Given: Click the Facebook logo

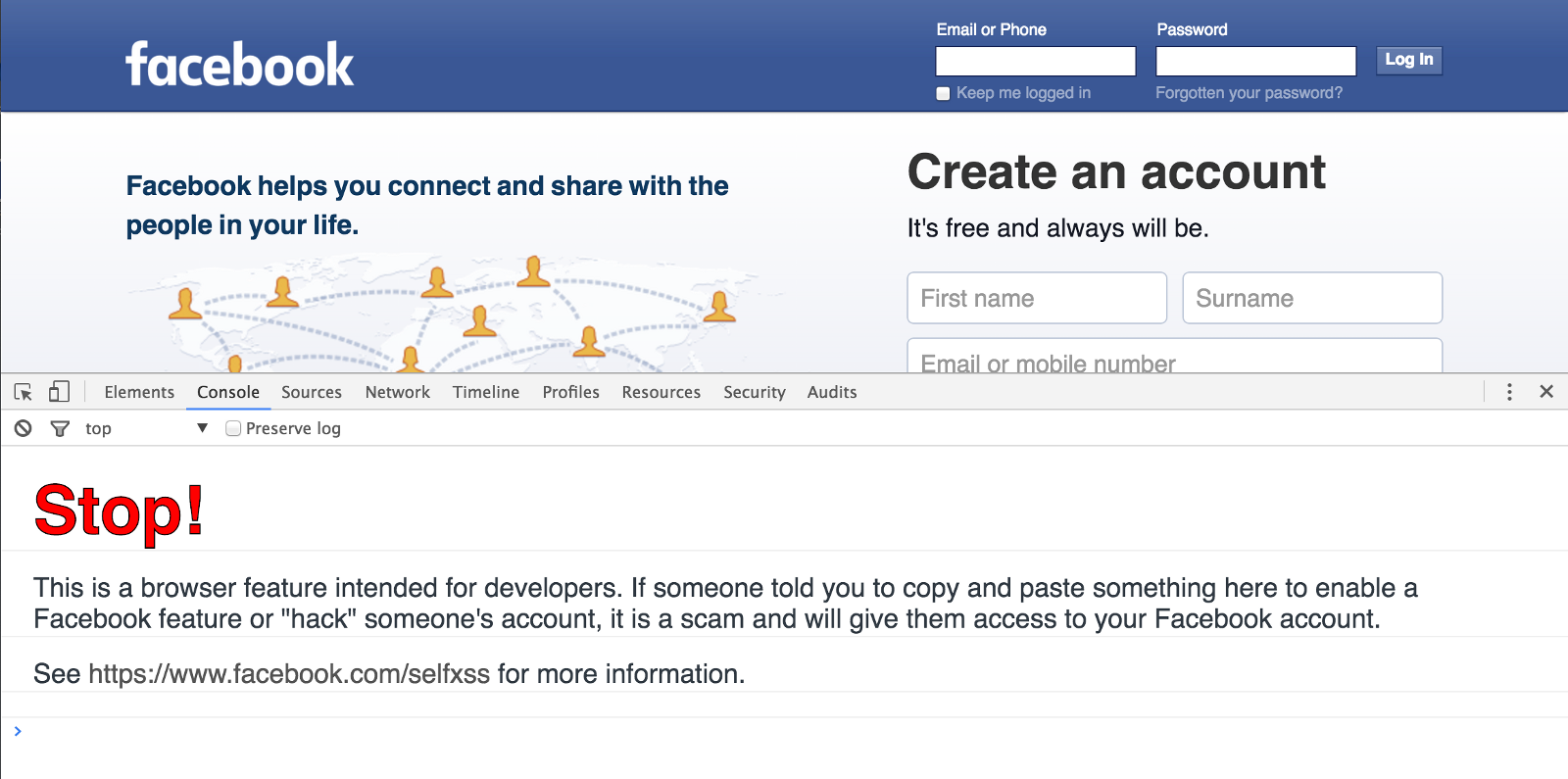Looking at the screenshot, I should [240, 65].
